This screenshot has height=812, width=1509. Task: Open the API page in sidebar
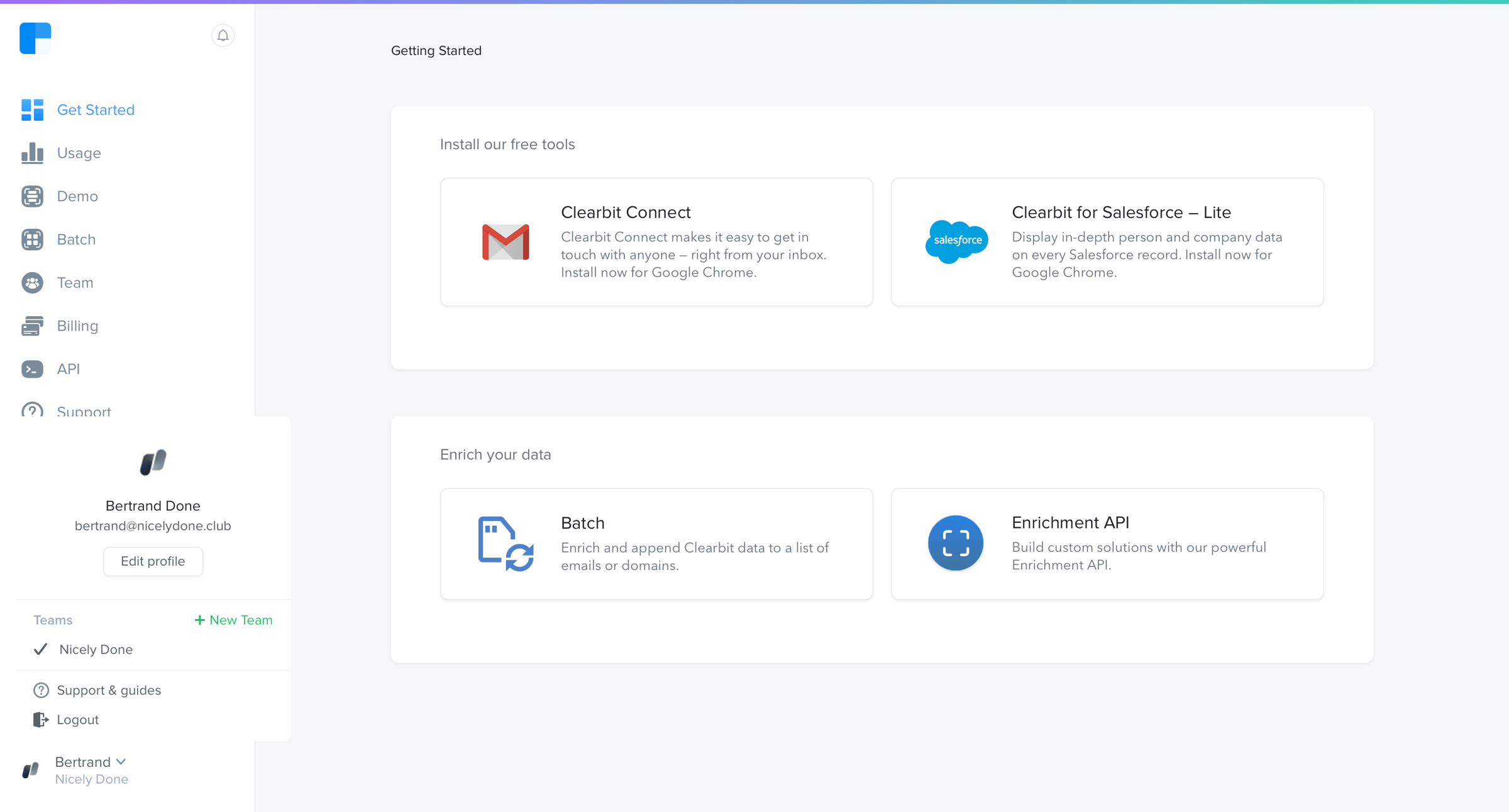pyautogui.click(x=69, y=369)
